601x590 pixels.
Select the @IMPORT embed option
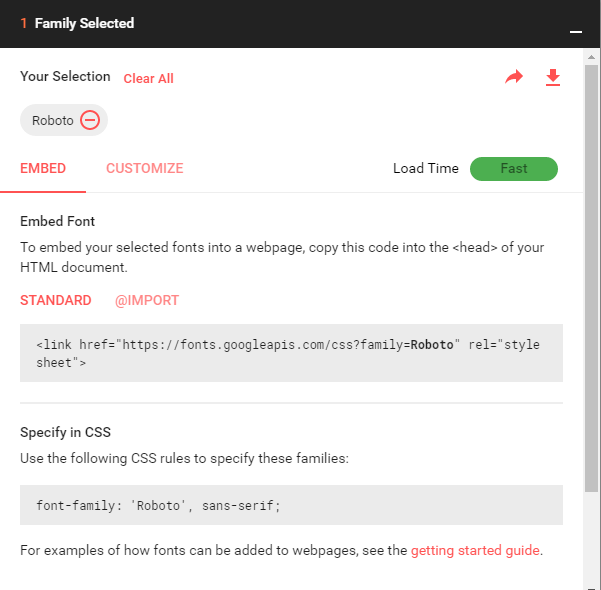tap(147, 300)
